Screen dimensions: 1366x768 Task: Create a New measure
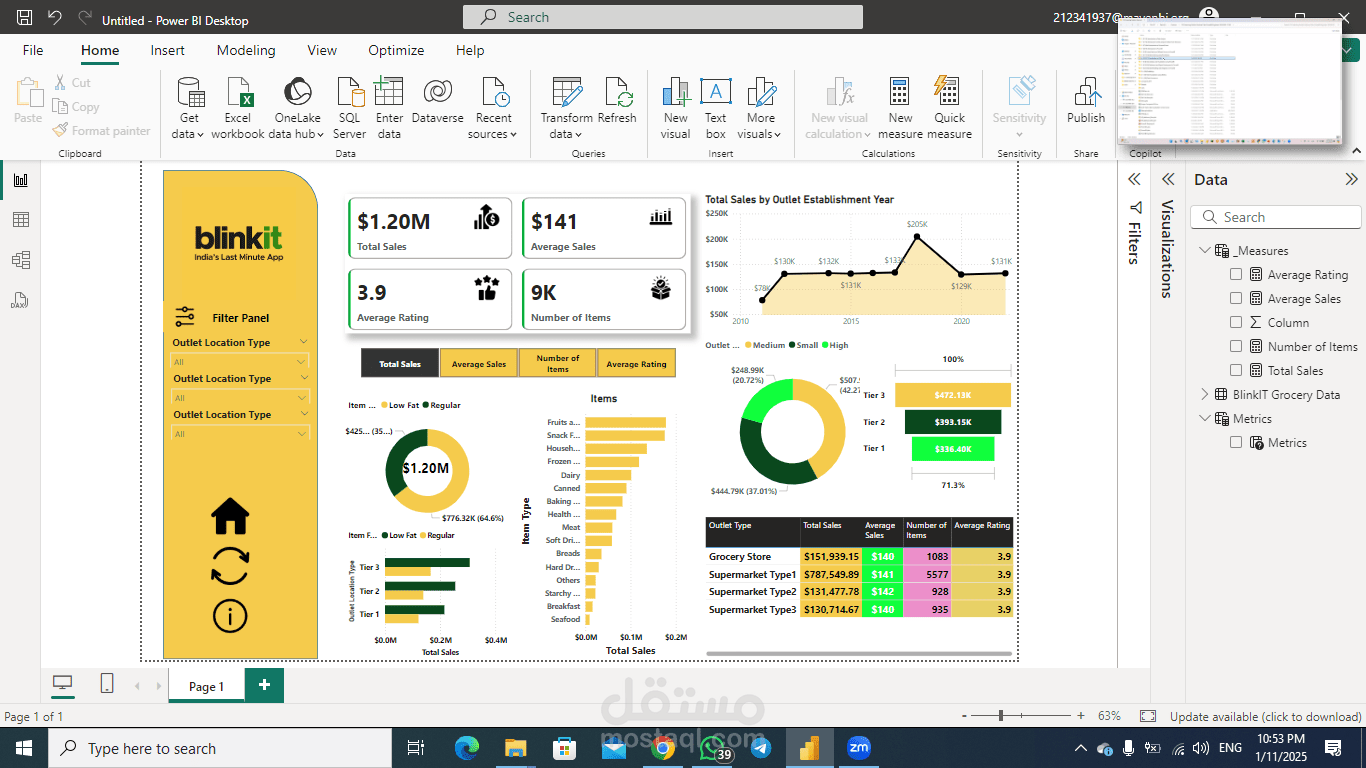(x=900, y=108)
